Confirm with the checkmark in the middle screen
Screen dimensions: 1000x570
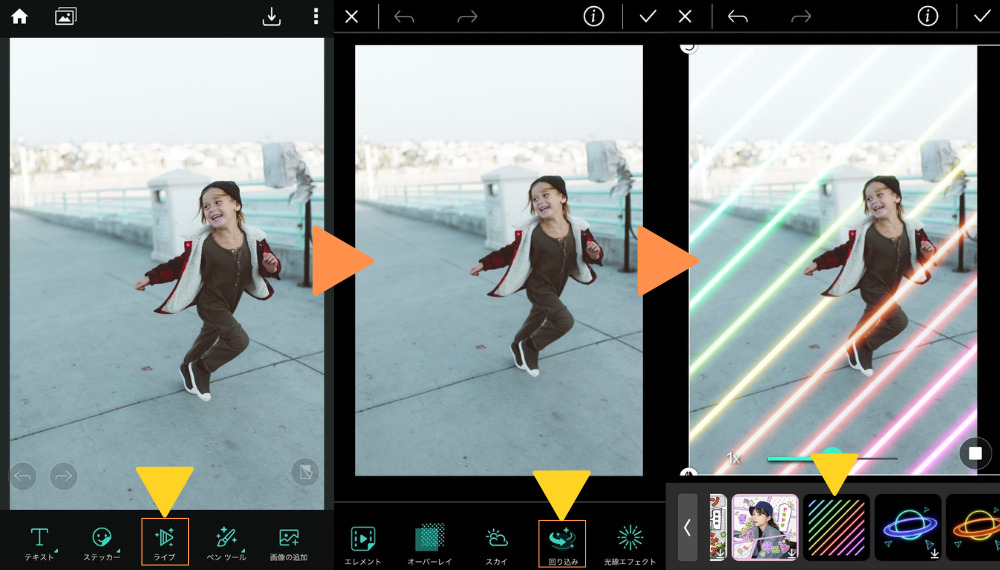pyautogui.click(x=648, y=17)
